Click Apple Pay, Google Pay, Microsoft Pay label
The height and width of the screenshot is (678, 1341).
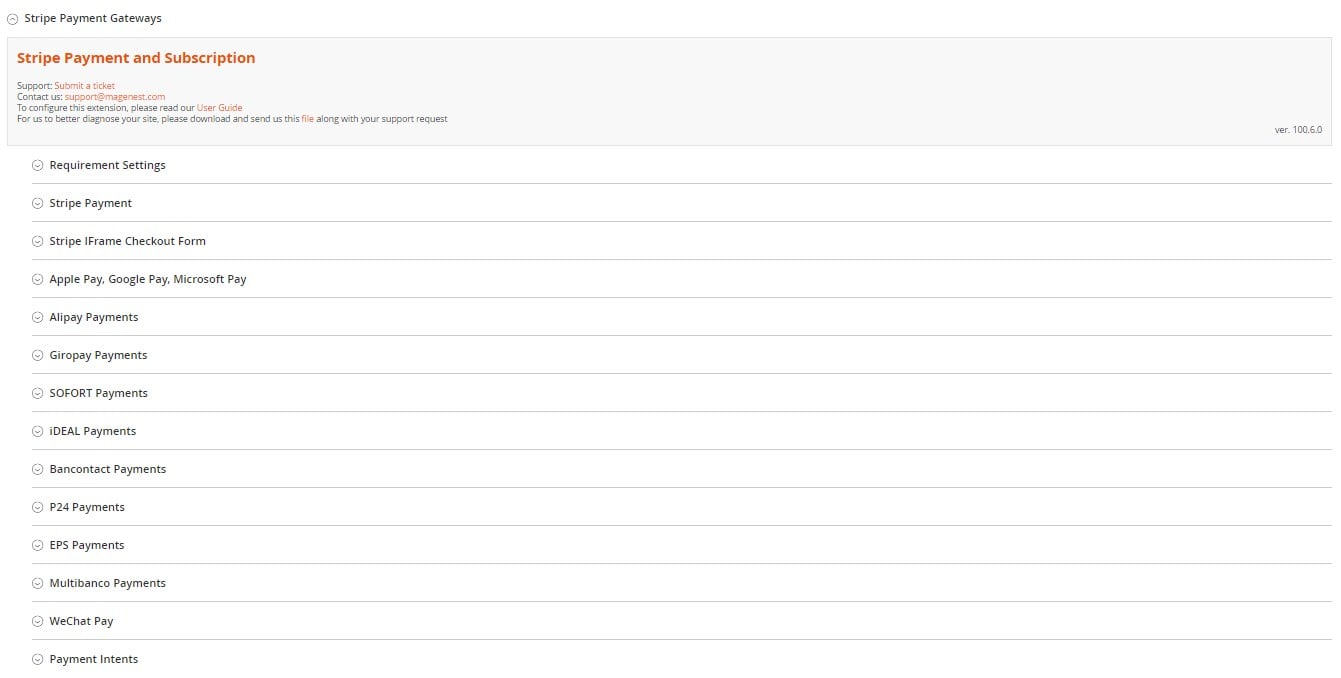coord(148,279)
